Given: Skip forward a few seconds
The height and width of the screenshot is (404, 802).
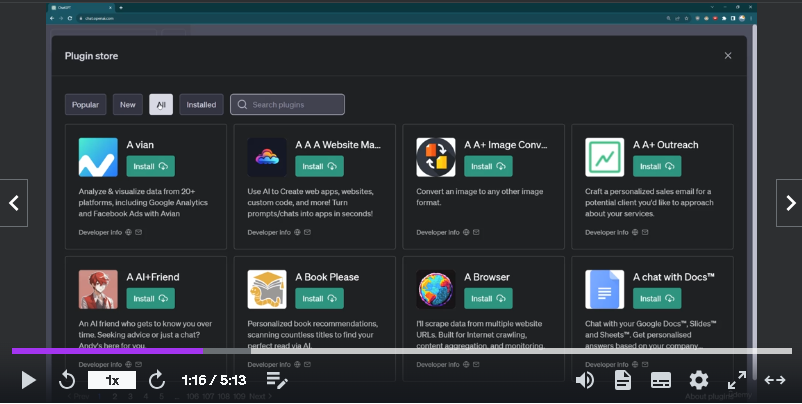Looking at the screenshot, I should pyautogui.click(x=157, y=380).
